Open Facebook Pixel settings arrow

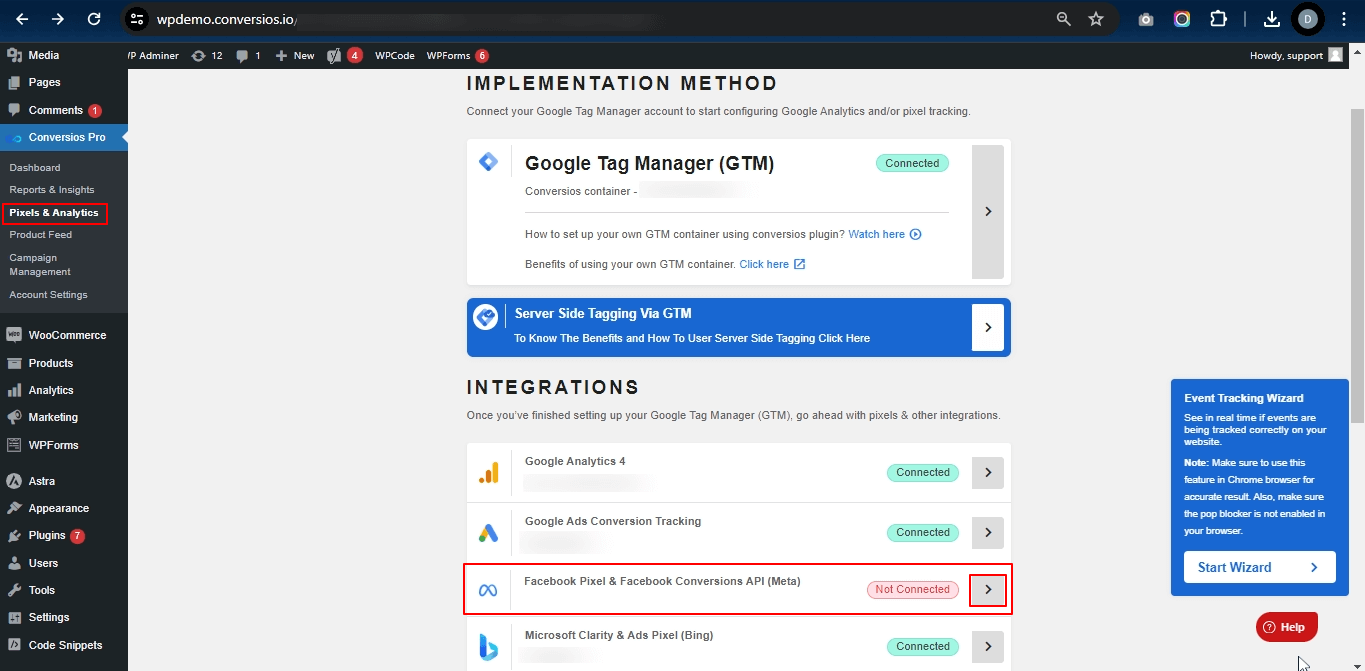pos(988,590)
